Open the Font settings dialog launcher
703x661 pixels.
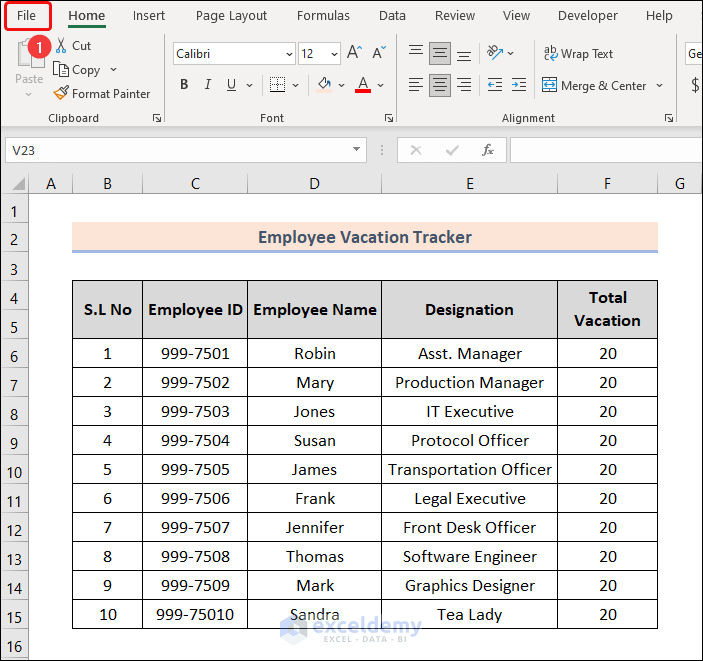(389, 118)
